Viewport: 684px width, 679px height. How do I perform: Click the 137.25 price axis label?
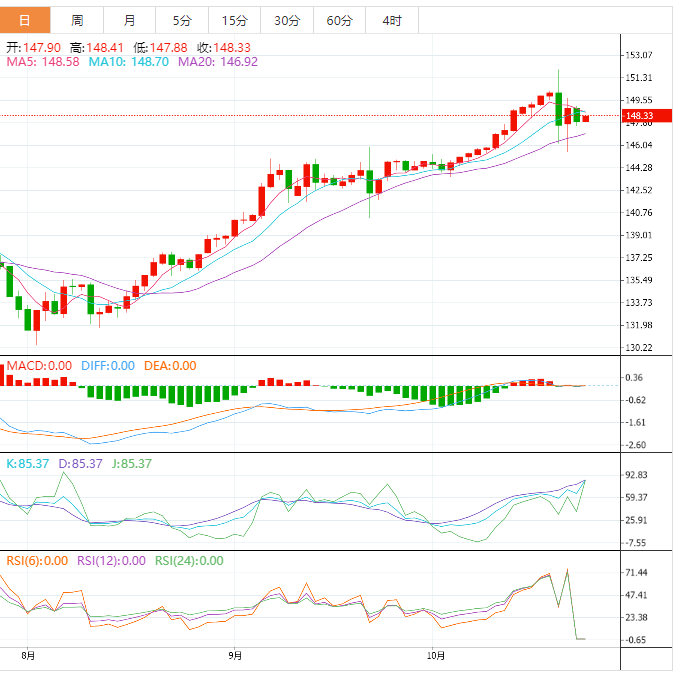click(639, 258)
